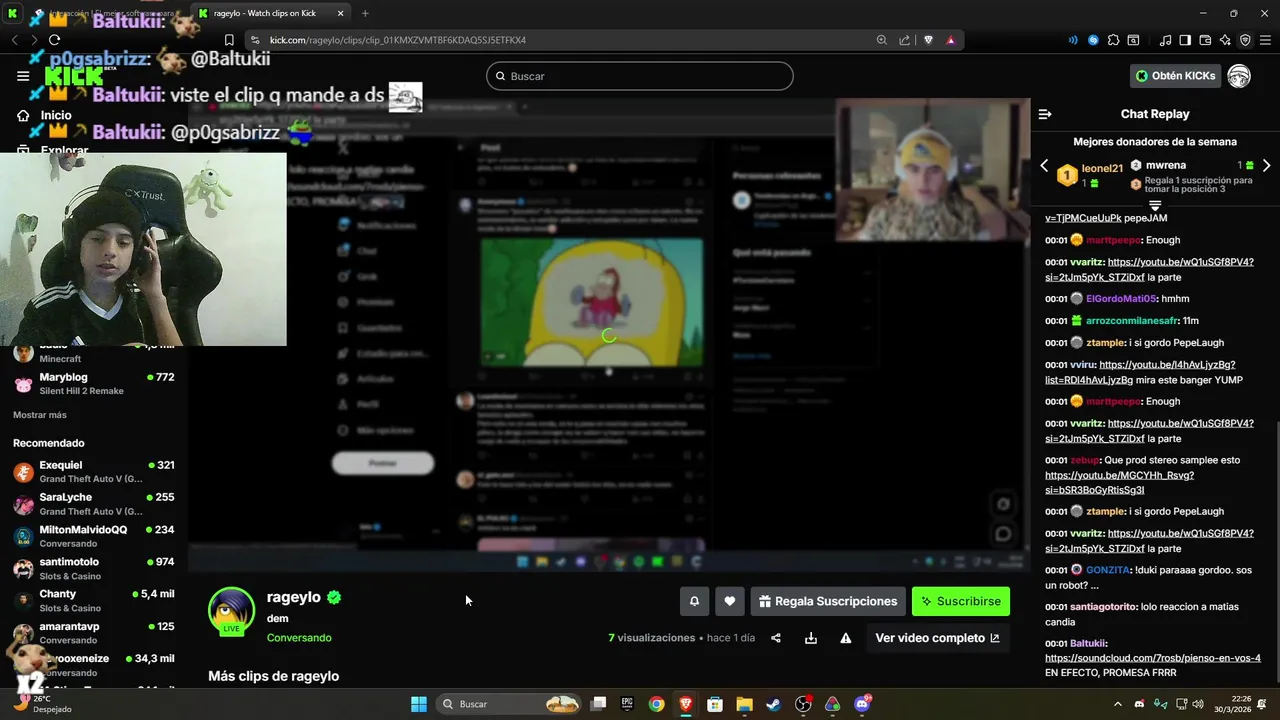The height and width of the screenshot is (720, 1280).
Task: Click the Brave Rewards triangle icon
Action: coord(950,40)
